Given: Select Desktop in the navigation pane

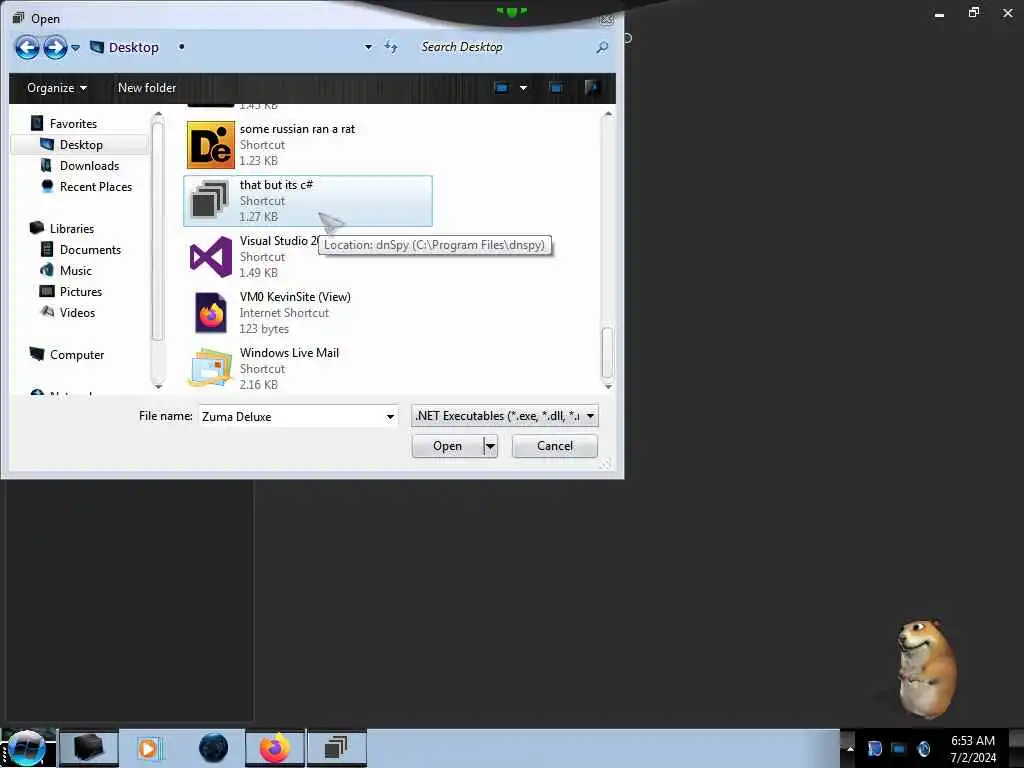Looking at the screenshot, I should point(81,144).
